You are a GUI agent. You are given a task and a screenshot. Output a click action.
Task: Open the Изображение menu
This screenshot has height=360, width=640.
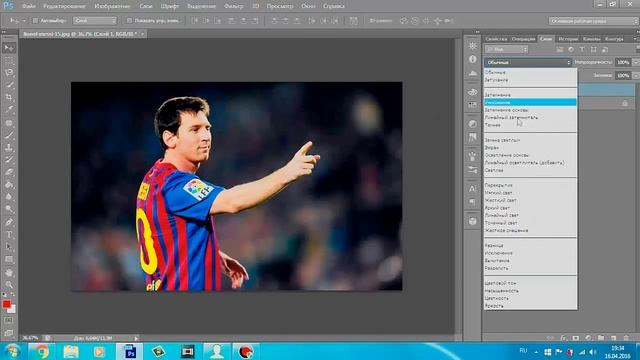[x=112, y=6]
